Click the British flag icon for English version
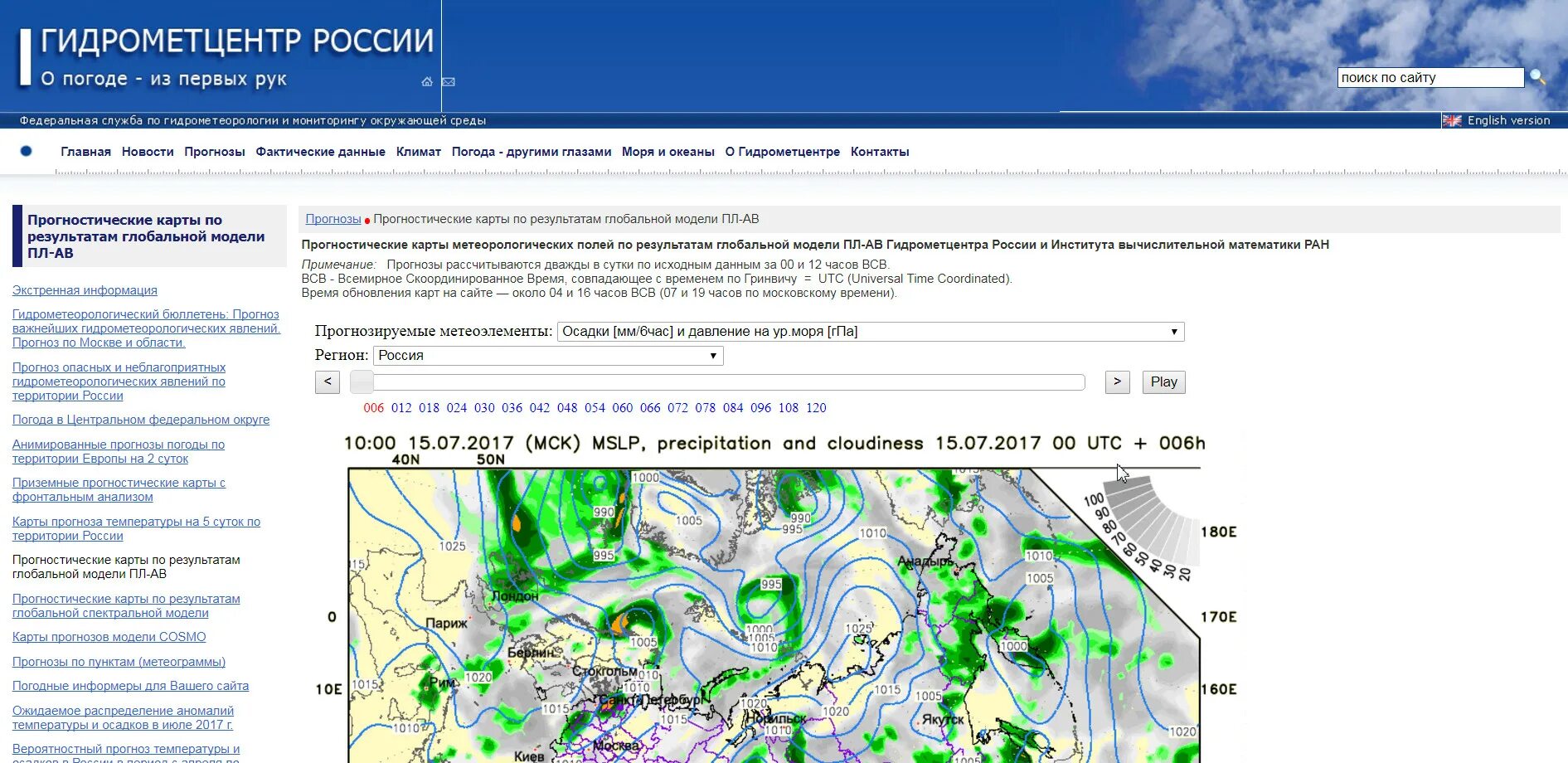The height and width of the screenshot is (763, 1568). pos(1453,120)
